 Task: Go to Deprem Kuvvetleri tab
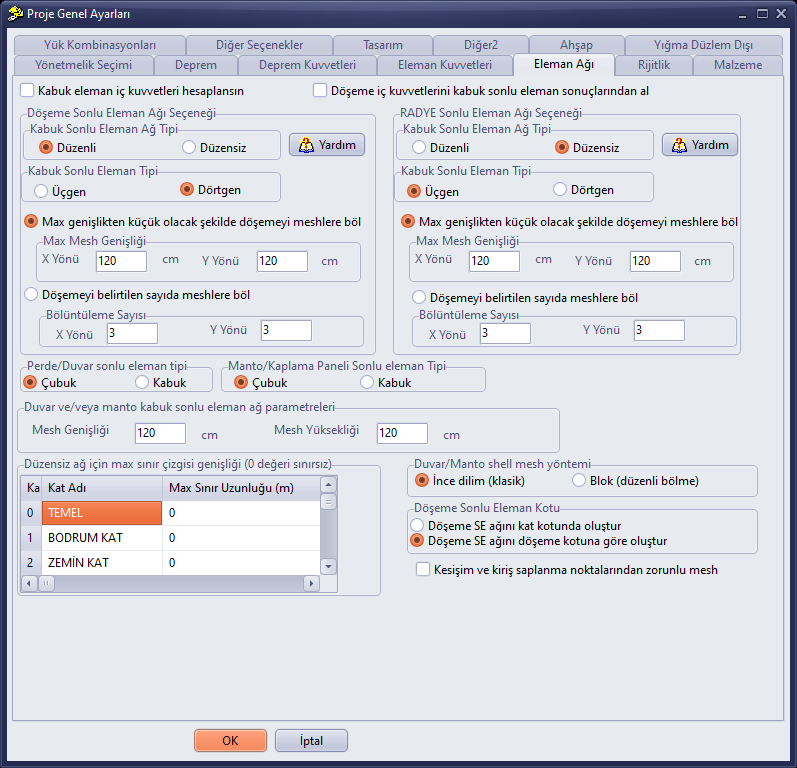tap(307, 65)
